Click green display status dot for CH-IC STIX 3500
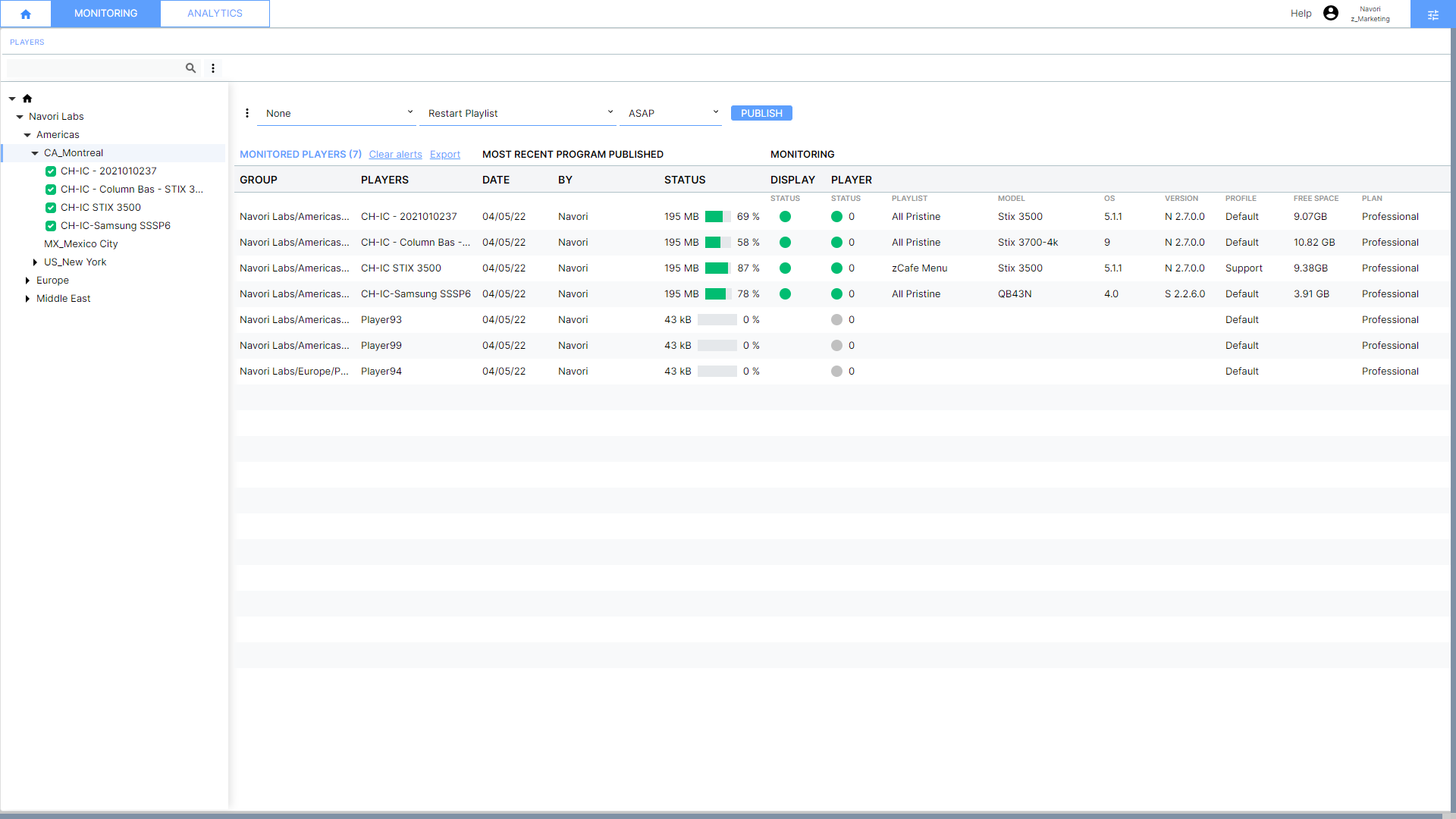Image resolution: width=1456 pixels, height=819 pixels. point(785,268)
